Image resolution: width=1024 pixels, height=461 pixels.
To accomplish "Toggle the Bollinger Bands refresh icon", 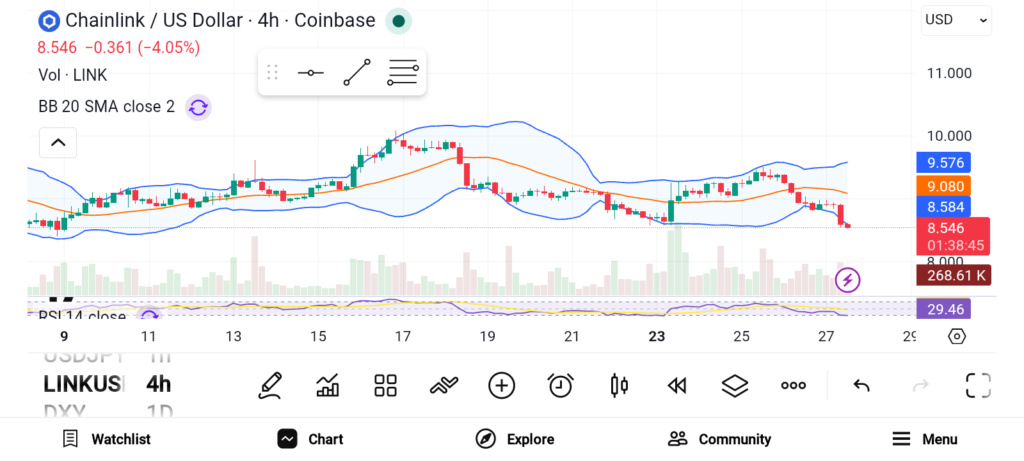I will [x=198, y=107].
